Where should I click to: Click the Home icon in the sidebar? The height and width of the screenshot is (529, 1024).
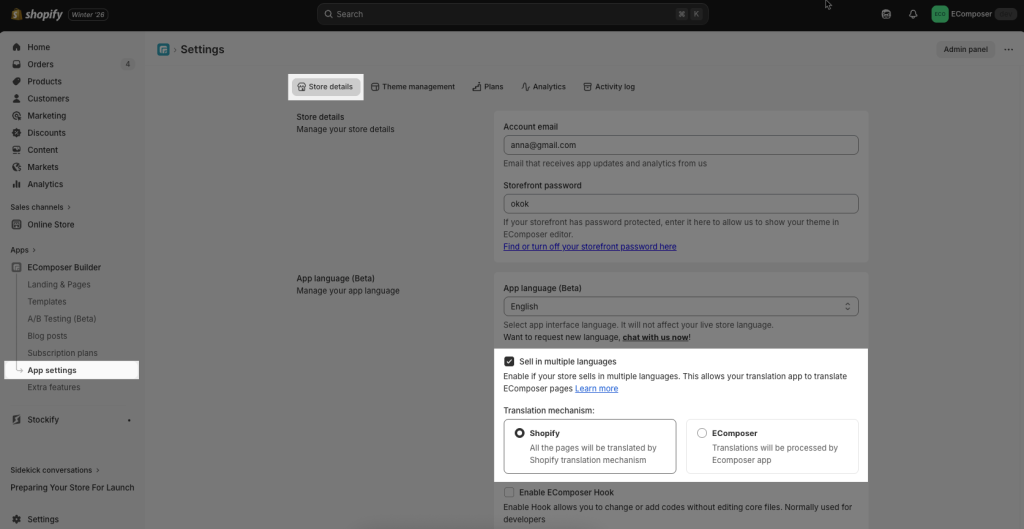[x=17, y=47]
